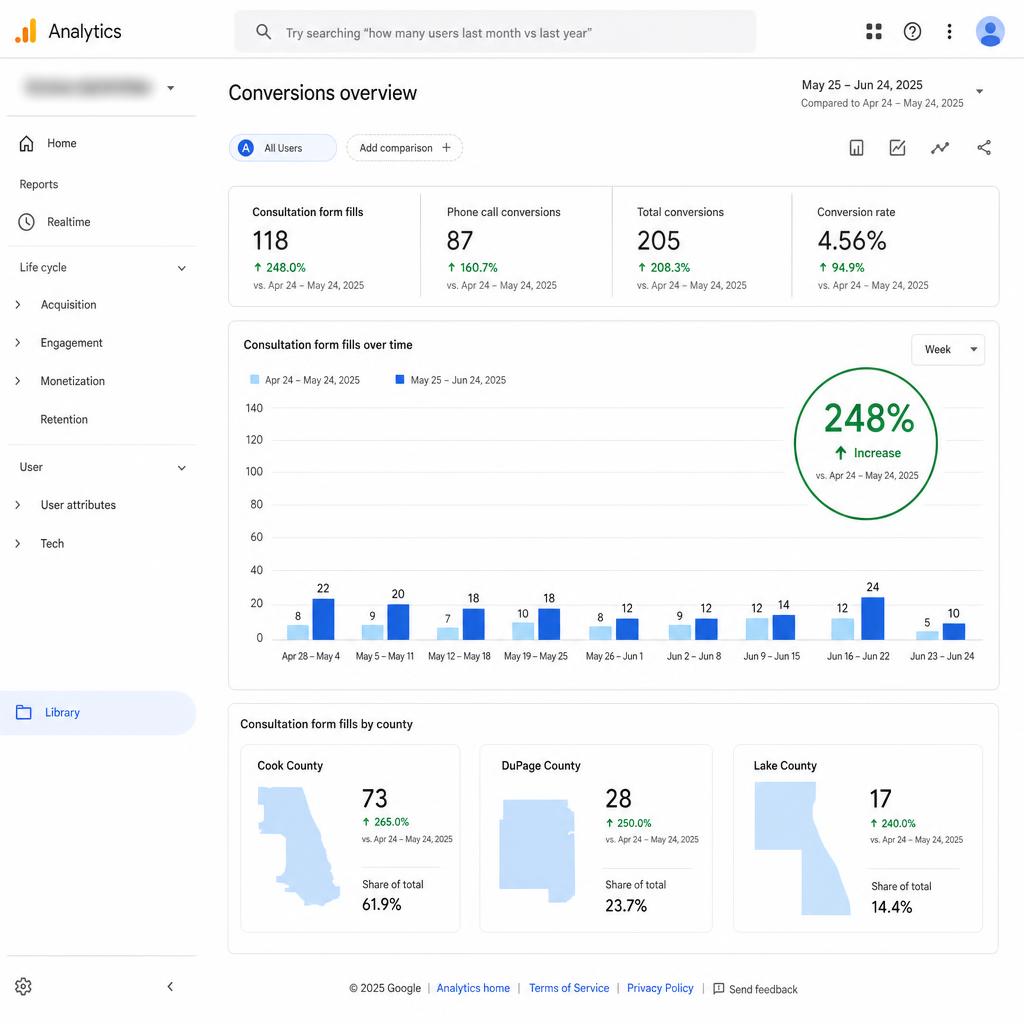Click the light blue Apr 24 legend swatch
The image size is (1024, 1024).
255,379
